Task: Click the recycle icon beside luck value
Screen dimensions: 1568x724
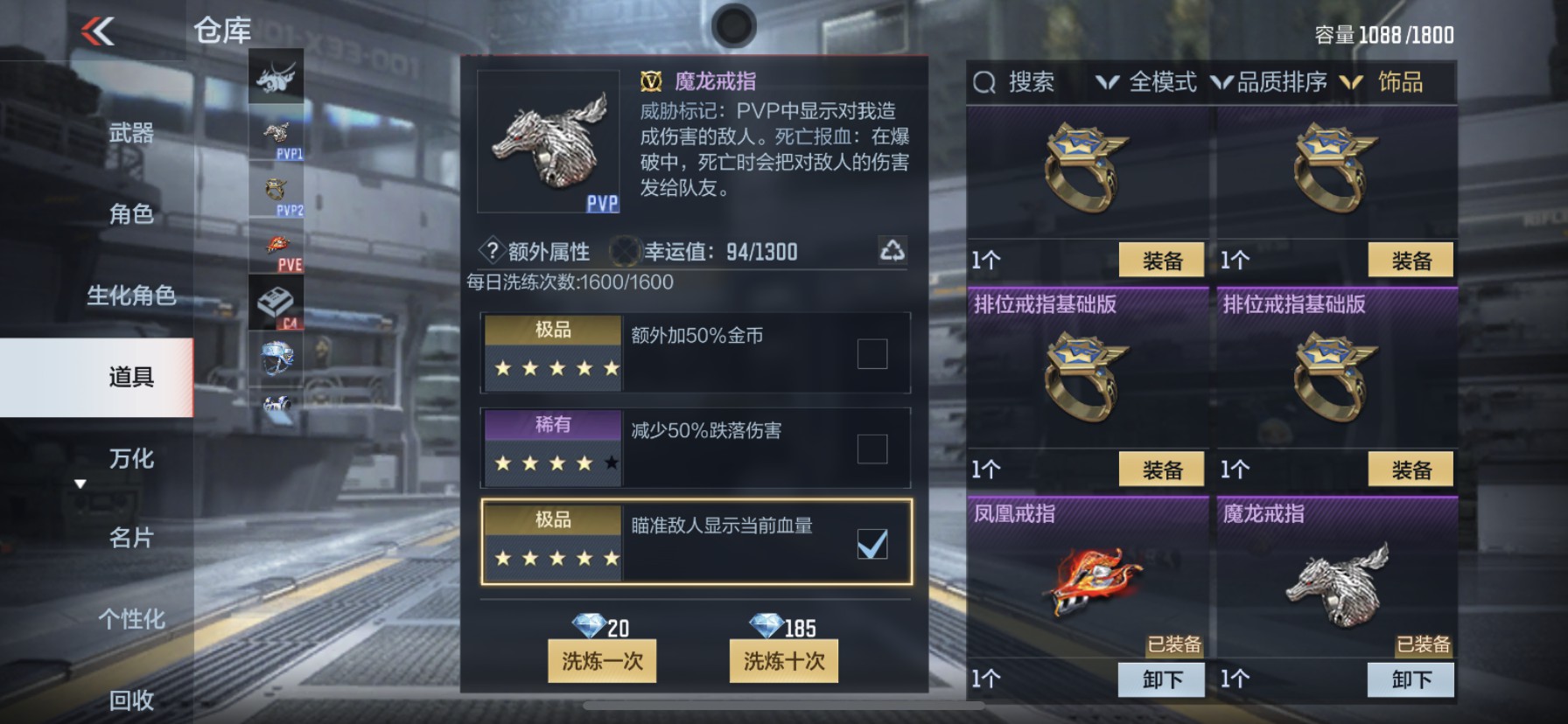Action: click(892, 251)
